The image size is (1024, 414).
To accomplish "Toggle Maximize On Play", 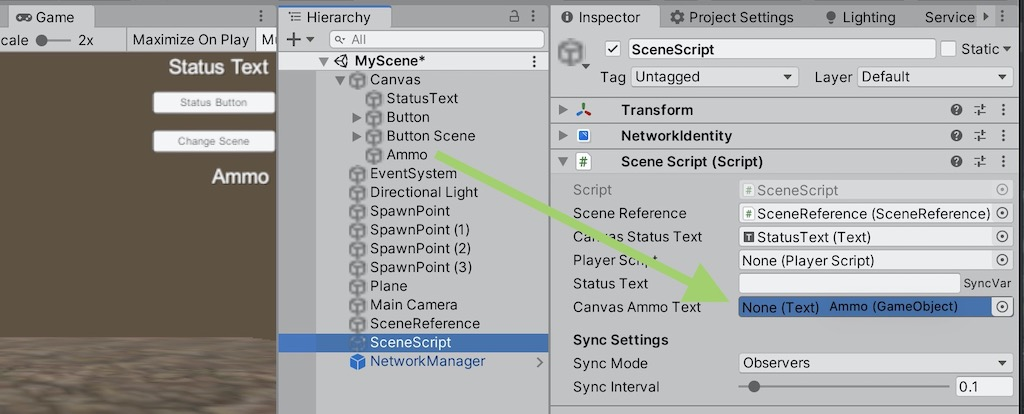I will click(189, 40).
